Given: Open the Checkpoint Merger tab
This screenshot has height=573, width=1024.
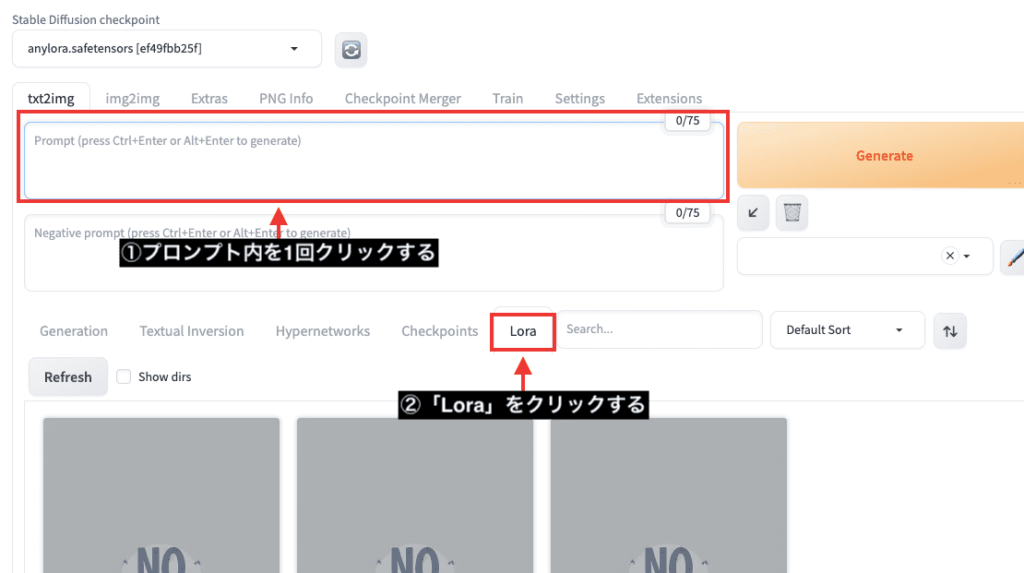Looking at the screenshot, I should click(402, 98).
